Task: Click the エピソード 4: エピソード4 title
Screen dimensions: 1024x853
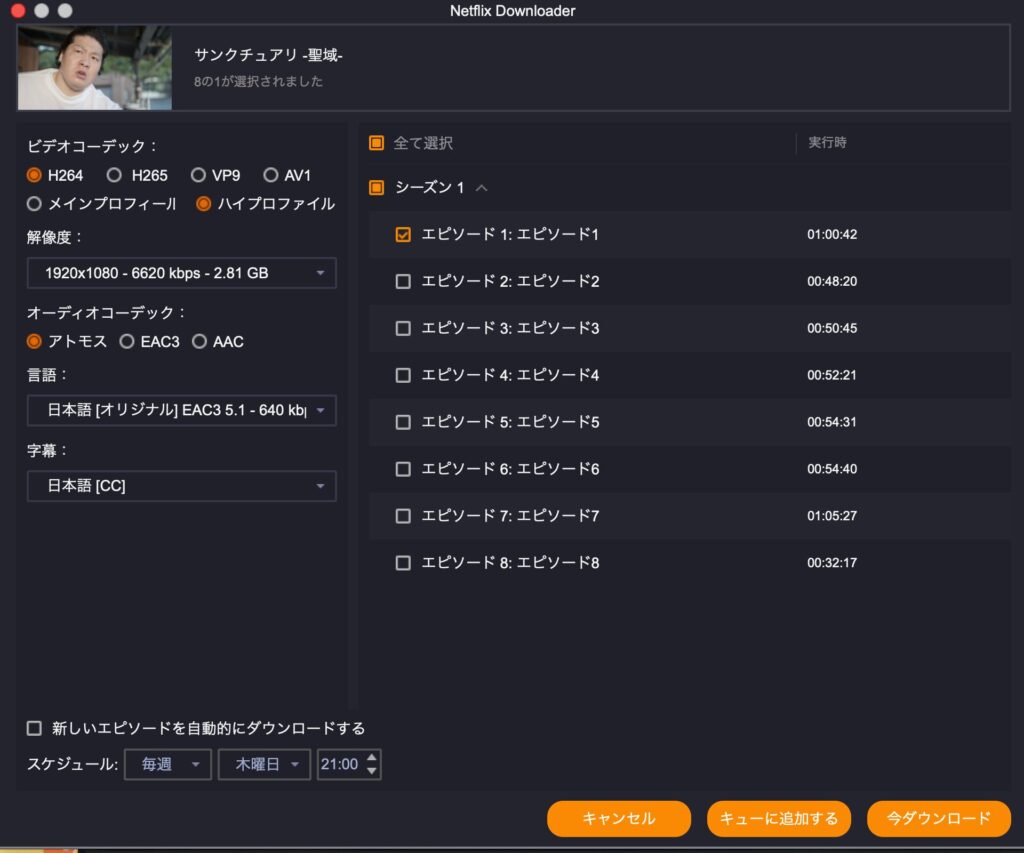Action: tap(510, 376)
